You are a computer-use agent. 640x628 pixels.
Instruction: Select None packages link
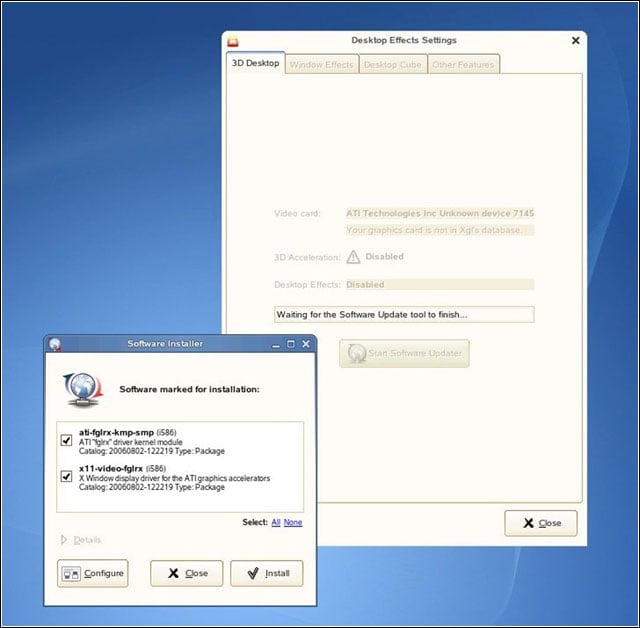(x=293, y=522)
